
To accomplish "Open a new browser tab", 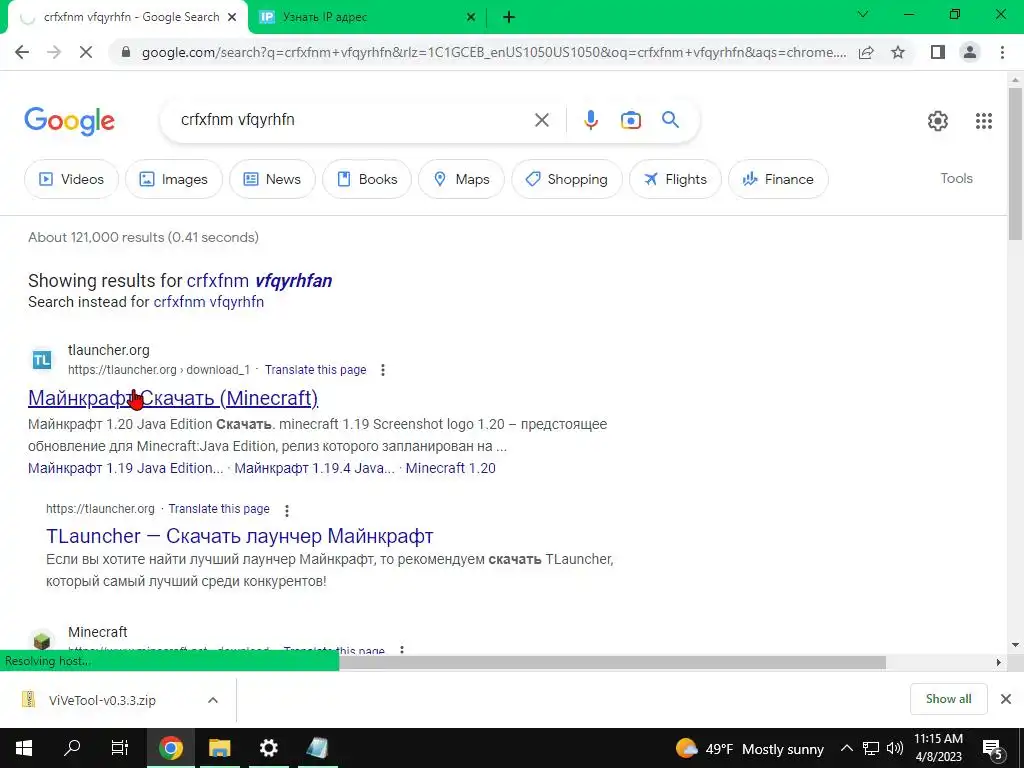I will click(x=509, y=17).
